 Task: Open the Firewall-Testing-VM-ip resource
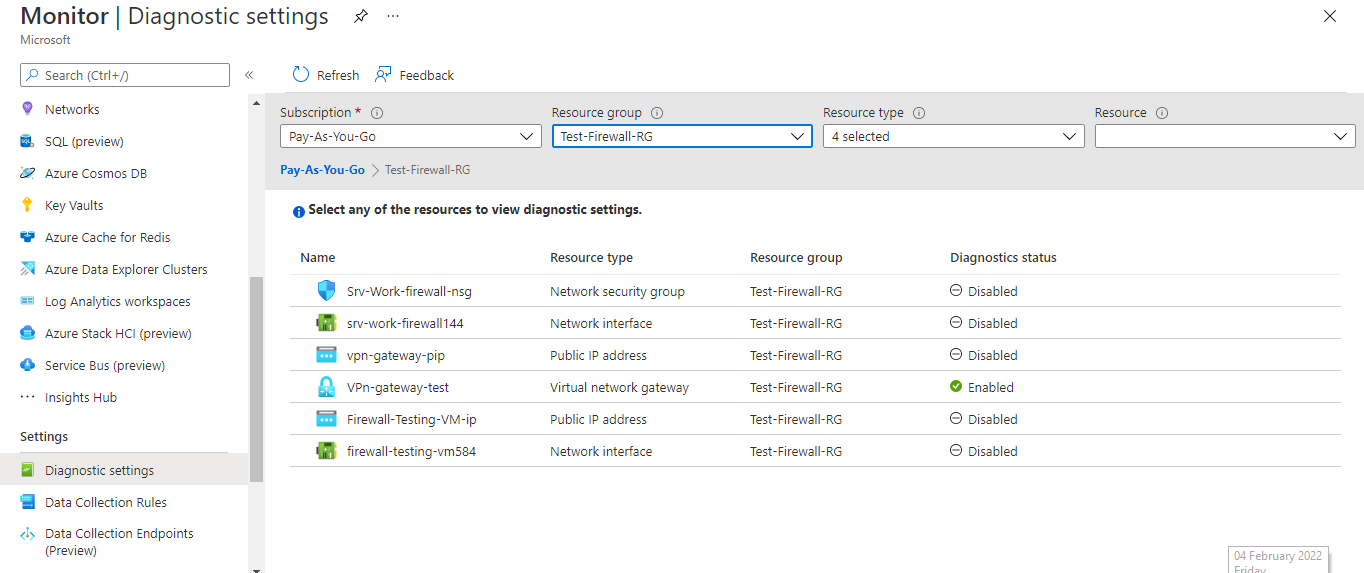412,419
